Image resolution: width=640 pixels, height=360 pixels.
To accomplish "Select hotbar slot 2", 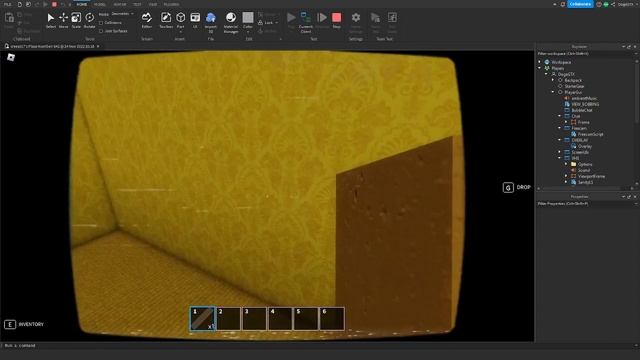I will click(229, 318).
